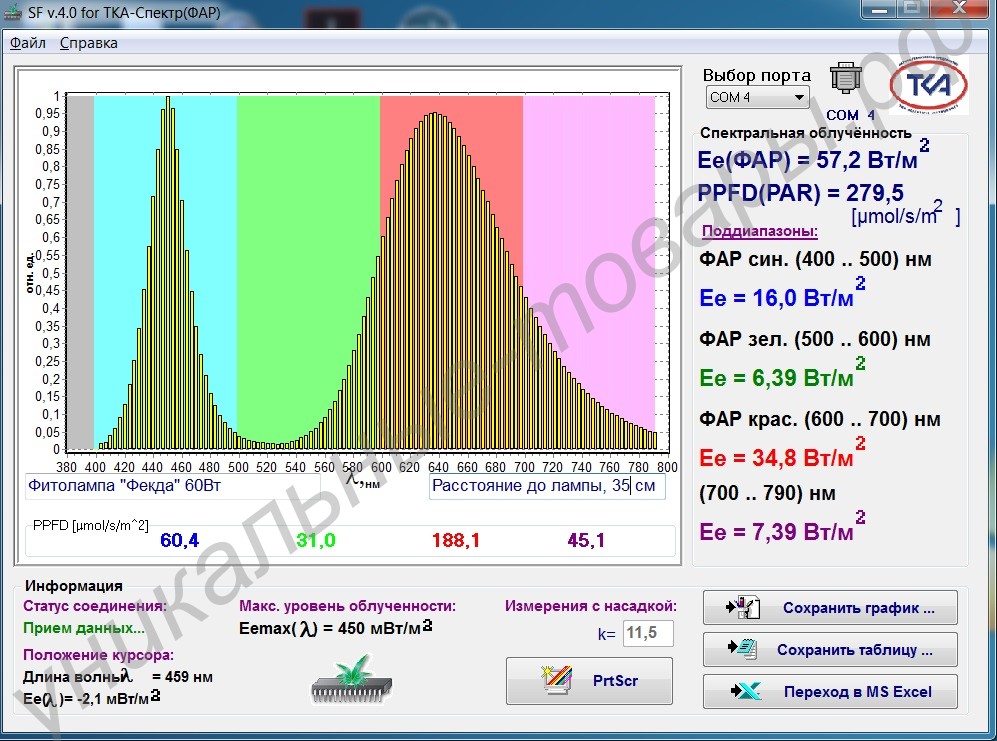The image size is (997, 741).
Task: Click the (700 .. 790) нм label
Action: pyautogui.click(x=767, y=493)
